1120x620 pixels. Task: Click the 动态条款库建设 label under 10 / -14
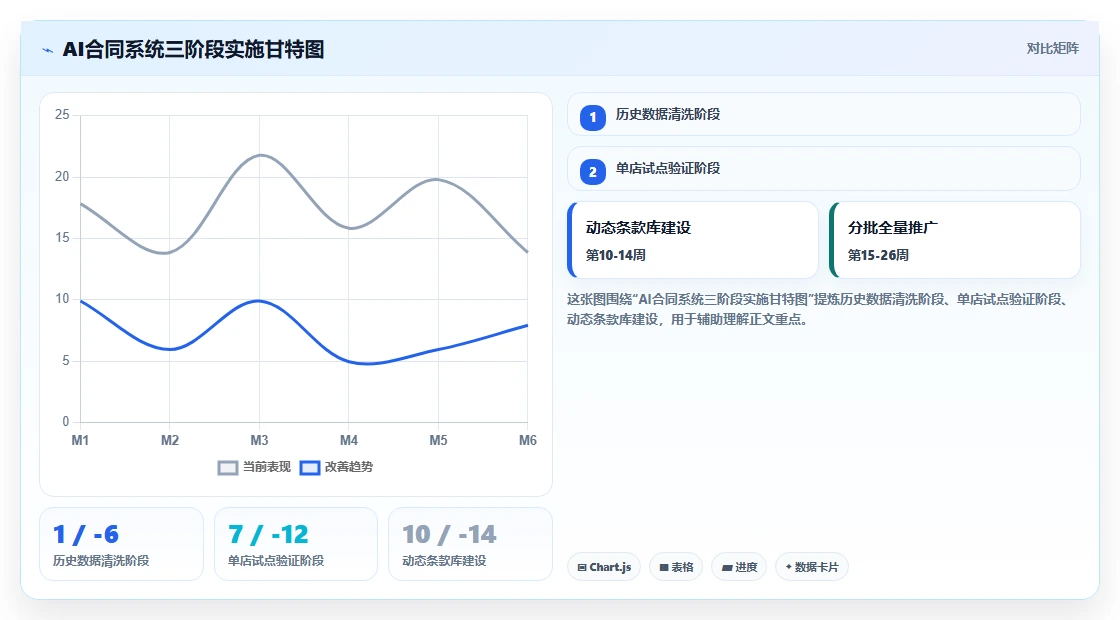444,561
